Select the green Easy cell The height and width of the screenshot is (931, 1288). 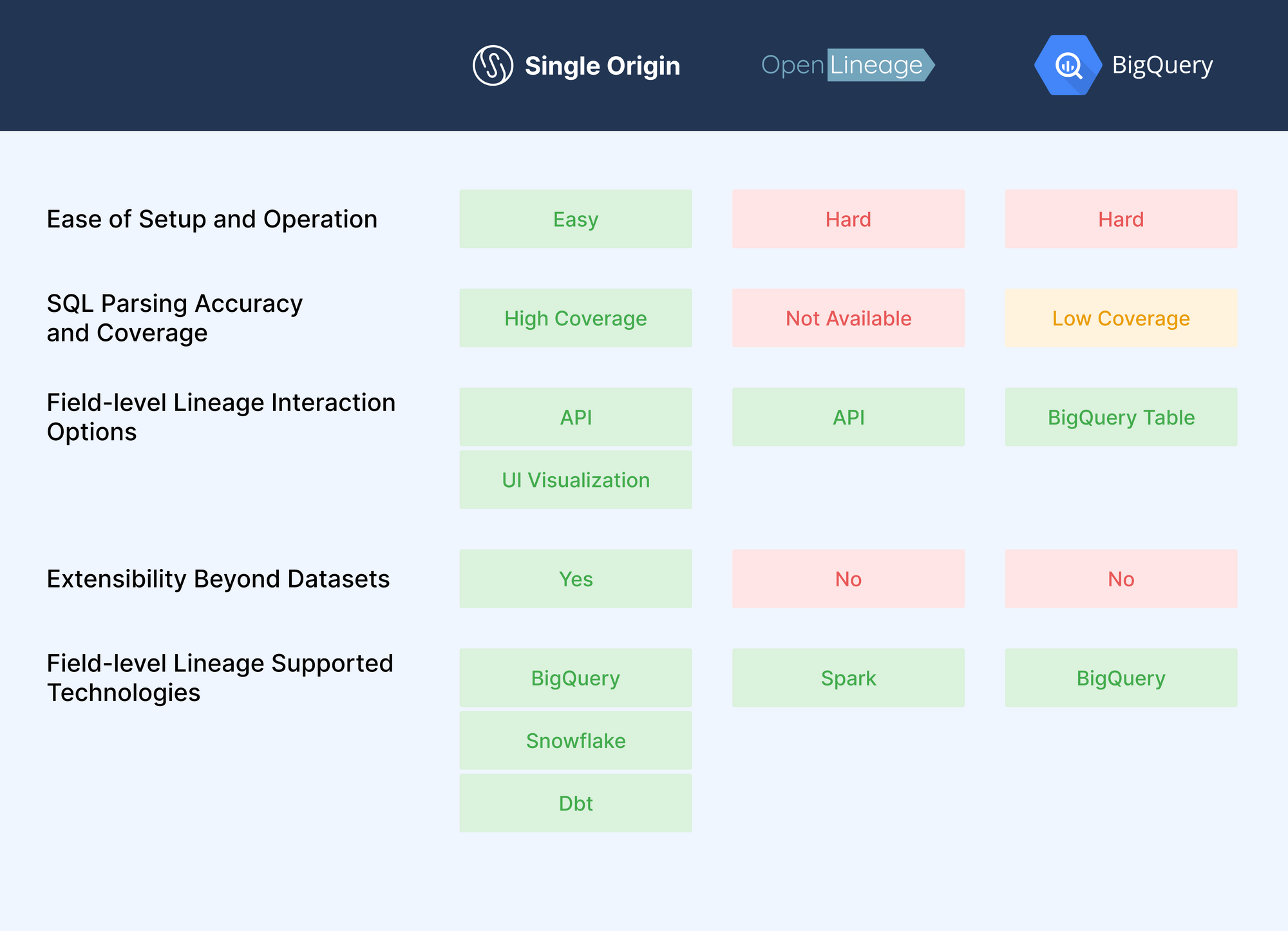click(575, 219)
